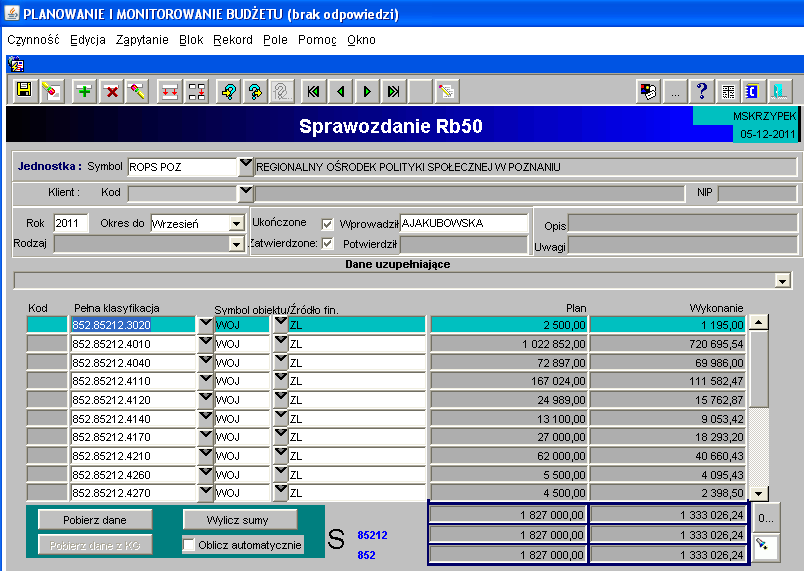Enable the Oblicz automatycznie checkbox
The height and width of the screenshot is (571, 804).
coord(189,545)
